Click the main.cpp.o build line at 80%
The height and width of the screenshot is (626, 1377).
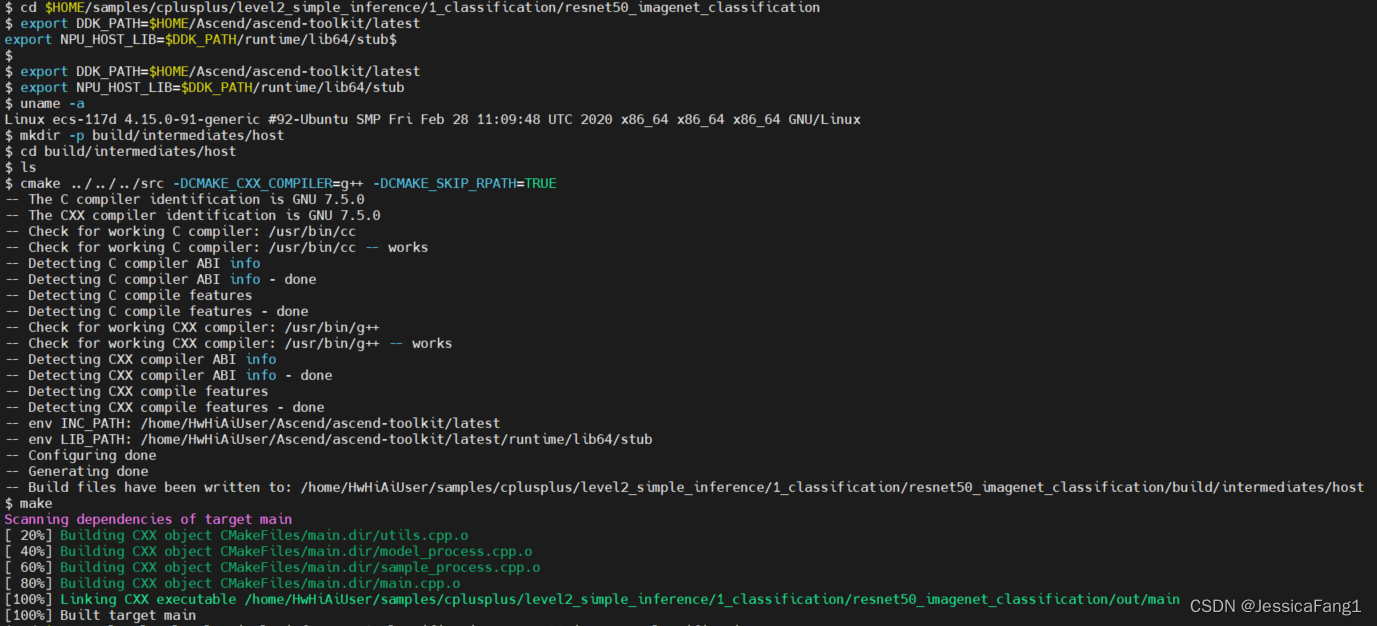coord(232,583)
